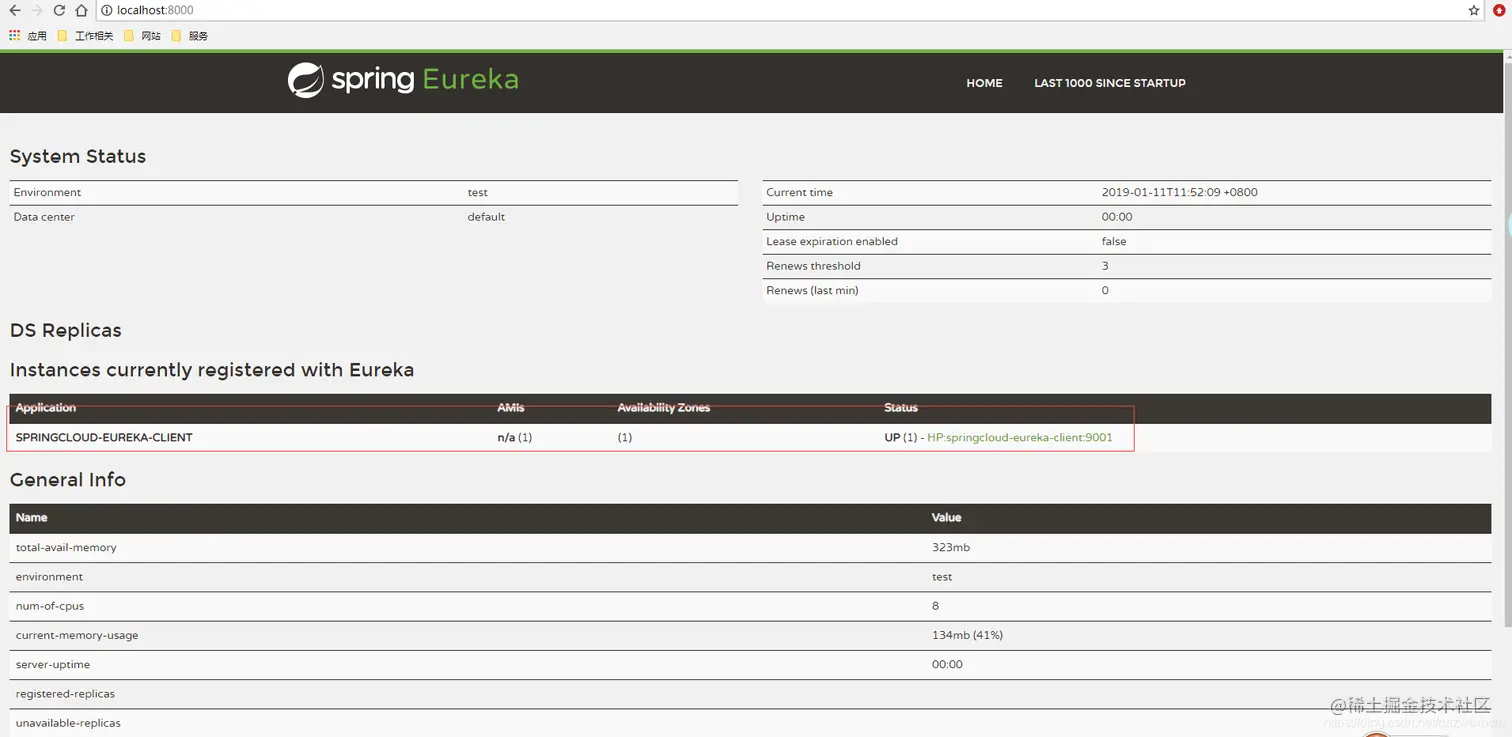Click the browser back arrow
The width and height of the screenshot is (1512, 737).
tap(14, 10)
